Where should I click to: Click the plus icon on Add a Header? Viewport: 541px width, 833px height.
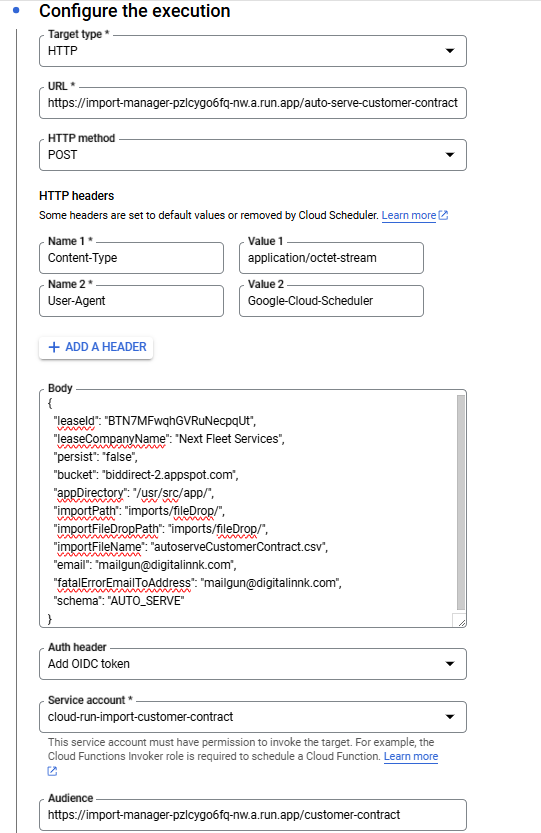pyautogui.click(x=54, y=347)
